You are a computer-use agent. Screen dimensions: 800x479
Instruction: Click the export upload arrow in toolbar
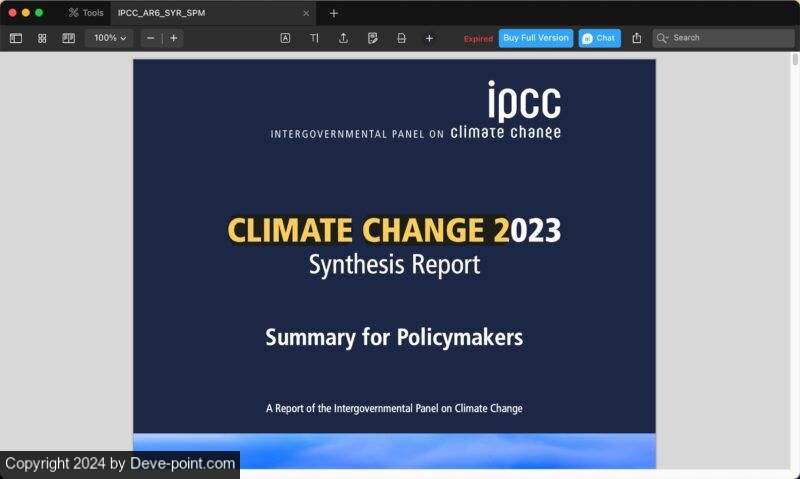coord(343,38)
